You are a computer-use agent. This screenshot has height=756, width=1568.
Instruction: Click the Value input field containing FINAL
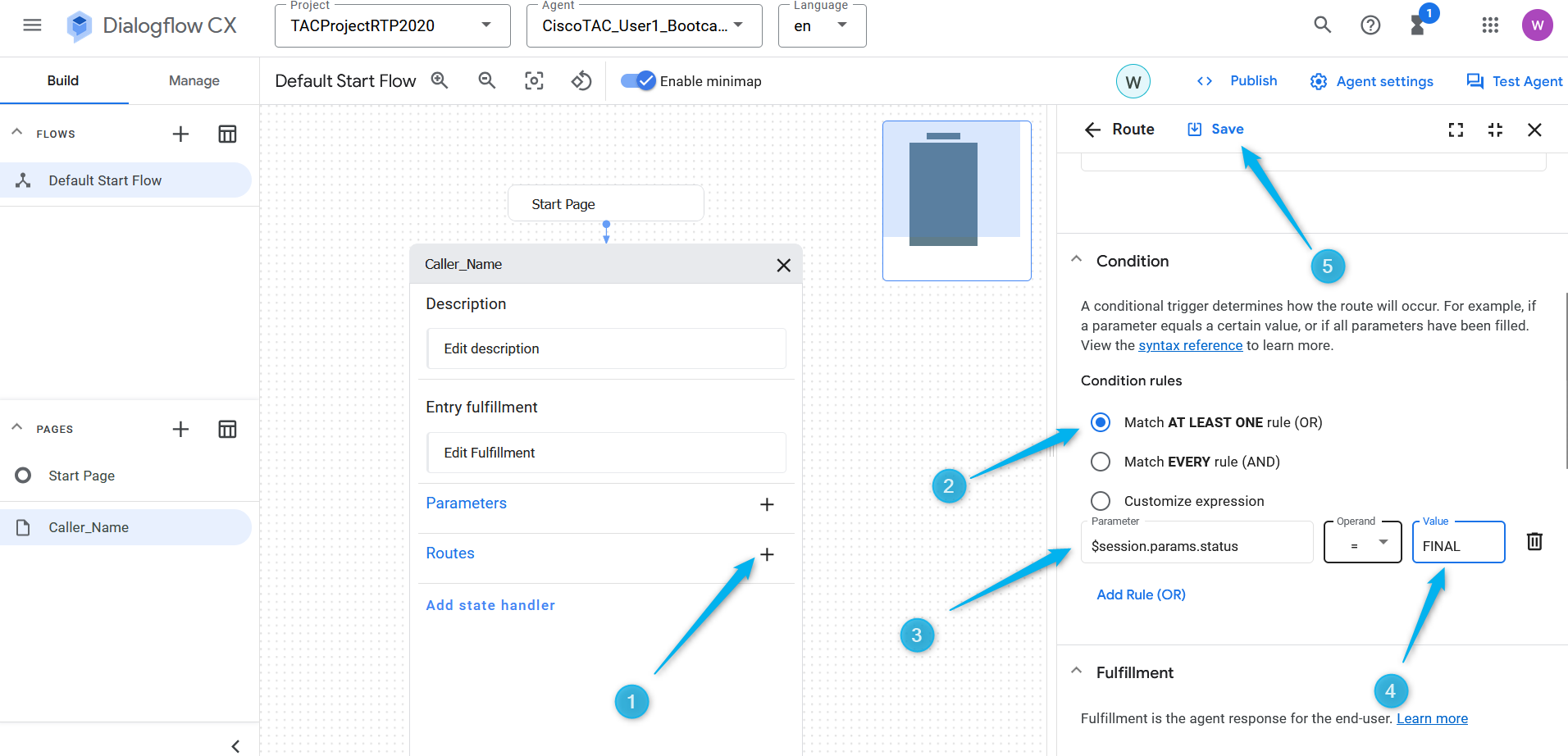tap(1457, 546)
